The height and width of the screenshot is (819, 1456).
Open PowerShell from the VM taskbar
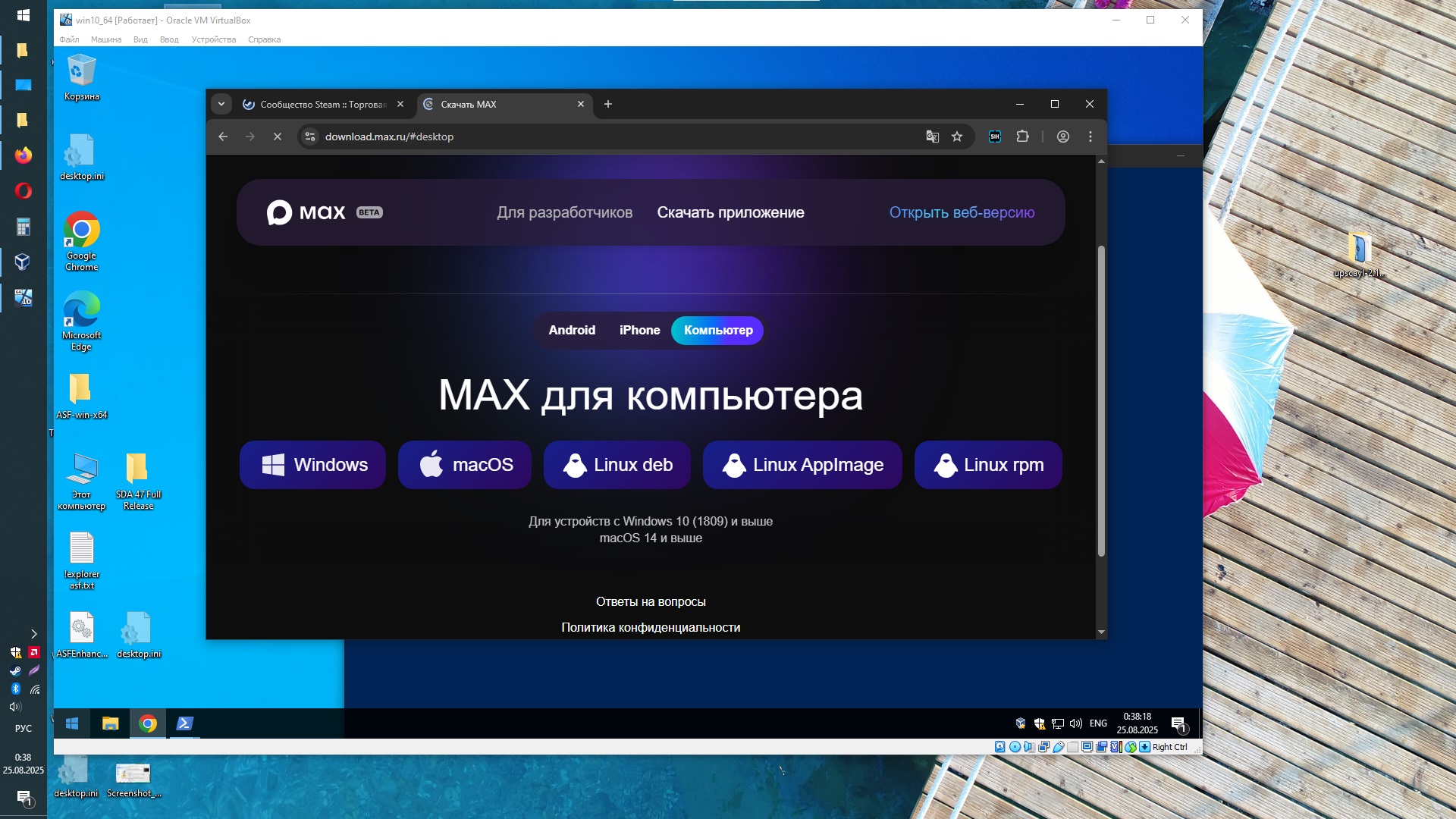click(184, 723)
